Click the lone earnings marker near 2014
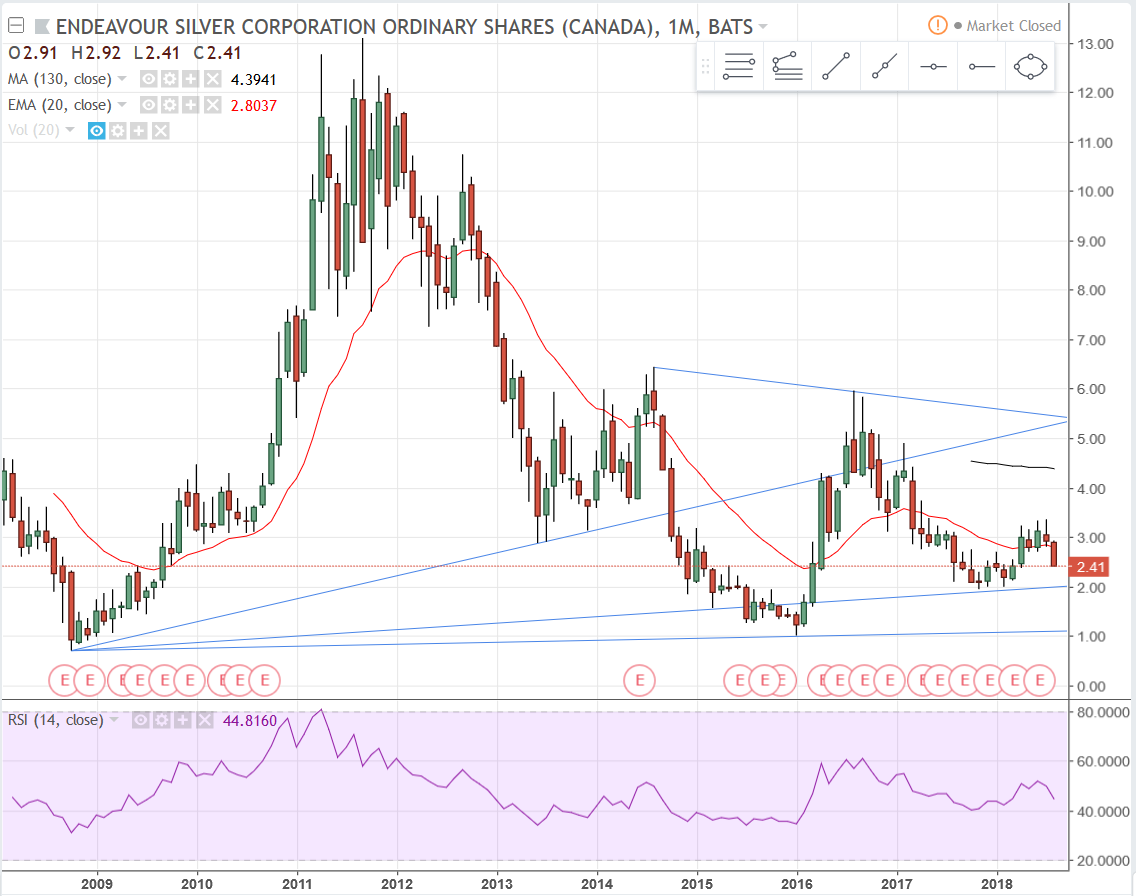 point(640,680)
